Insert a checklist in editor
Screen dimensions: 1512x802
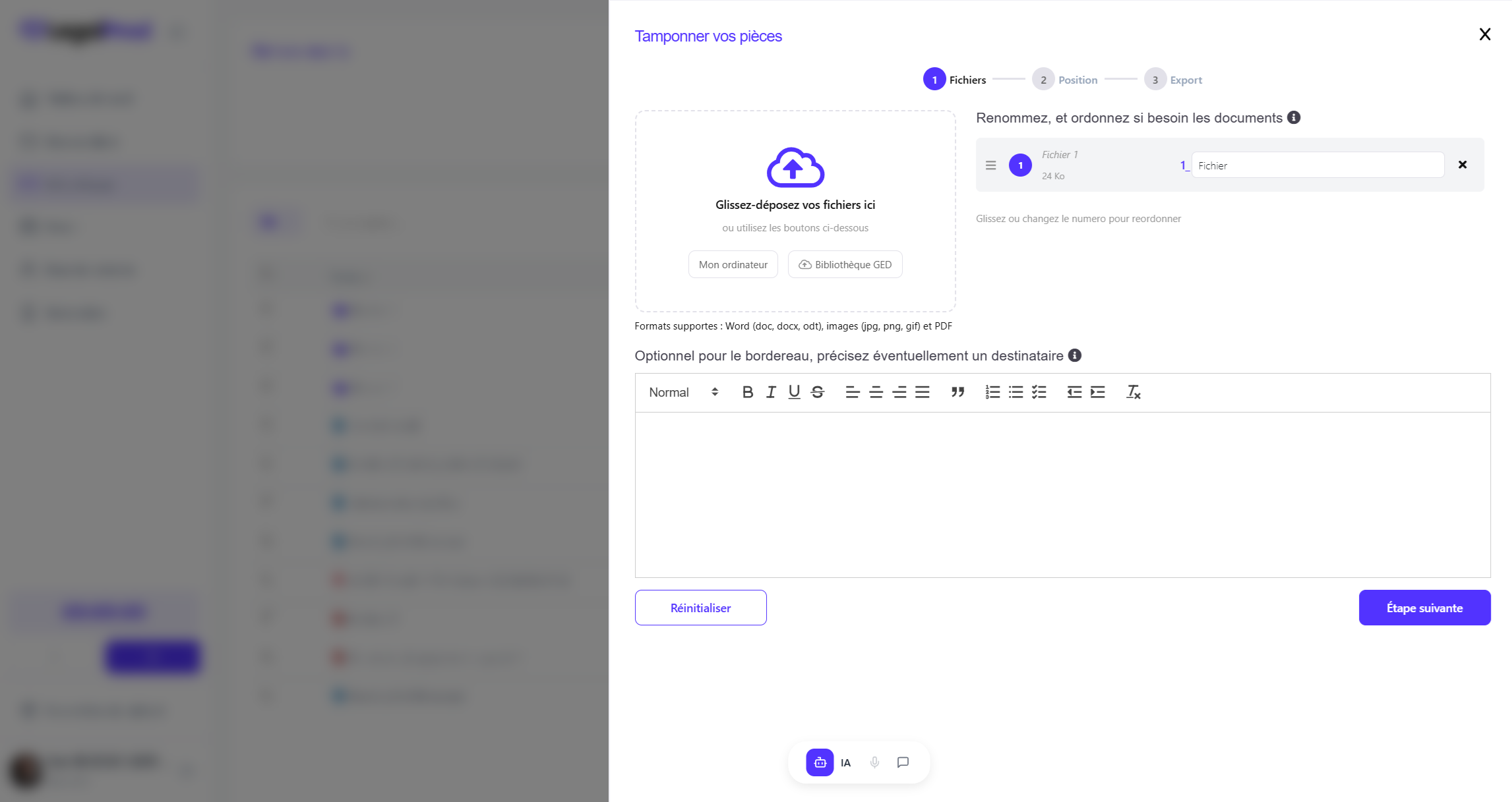[1039, 392]
